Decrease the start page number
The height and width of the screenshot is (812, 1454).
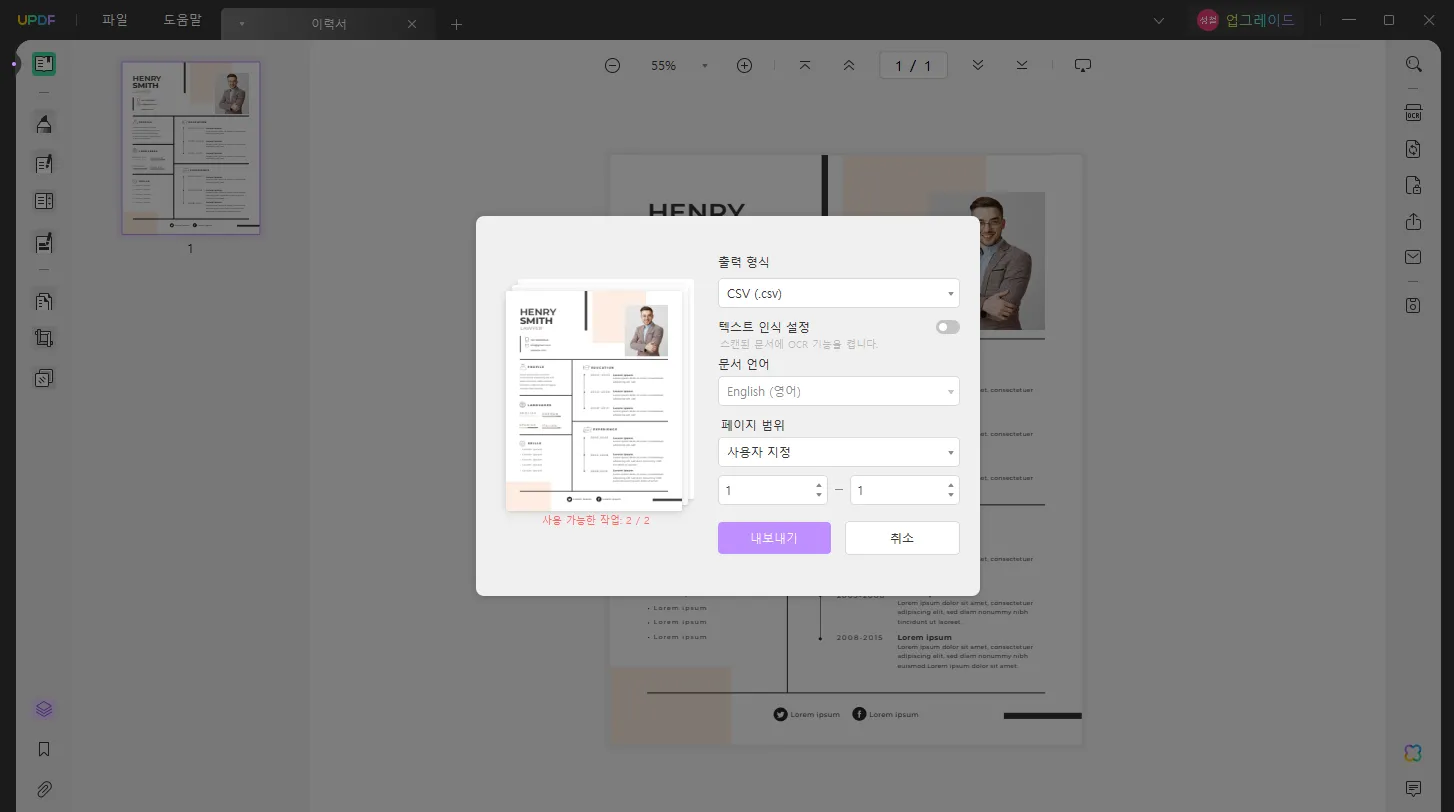pyautogui.click(x=819, y=496)
